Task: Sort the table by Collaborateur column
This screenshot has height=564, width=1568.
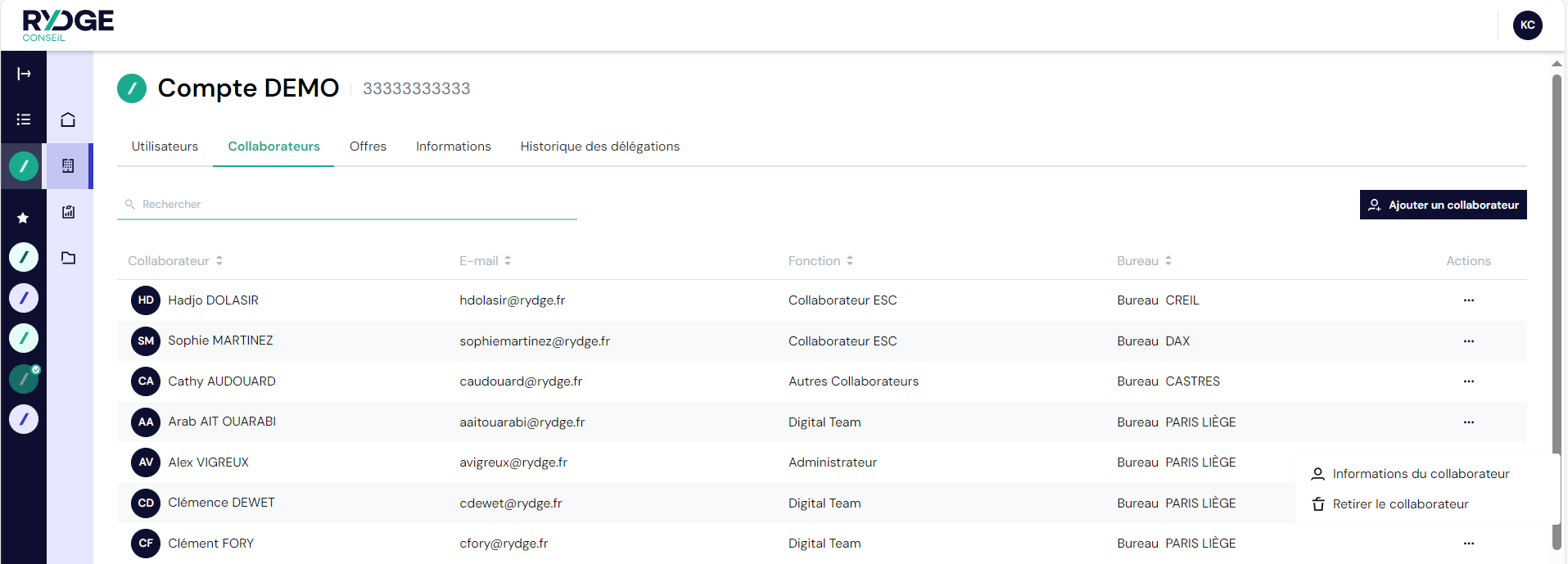Action: pos(175,261)
